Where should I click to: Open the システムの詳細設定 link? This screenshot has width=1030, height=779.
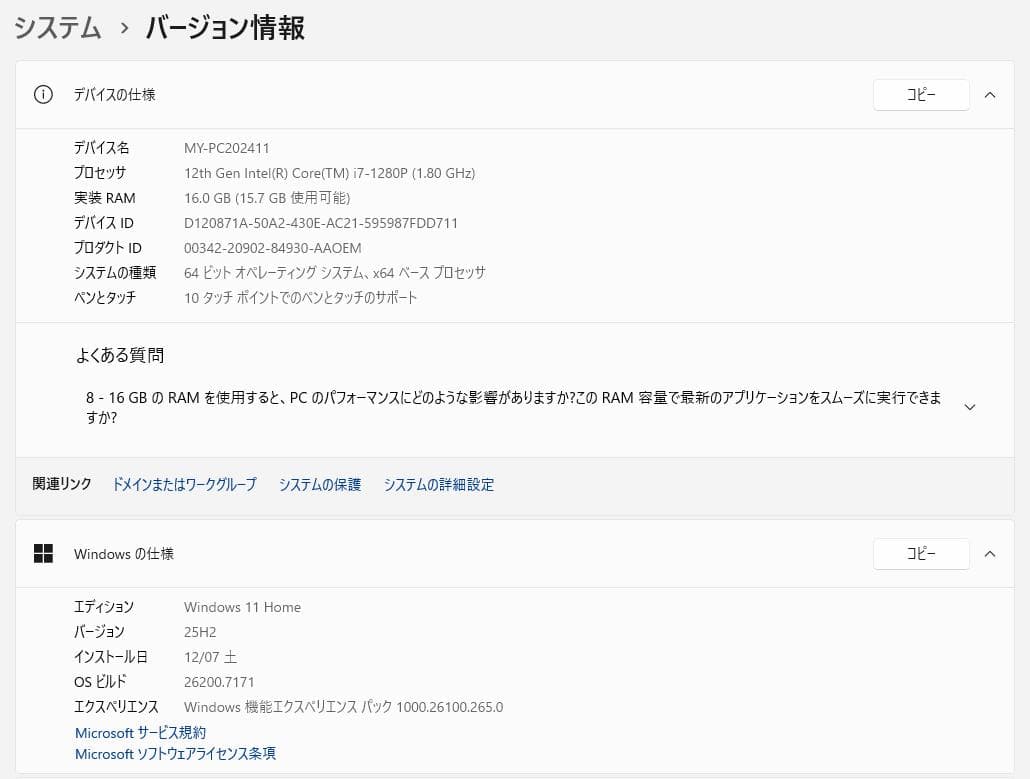438,484
